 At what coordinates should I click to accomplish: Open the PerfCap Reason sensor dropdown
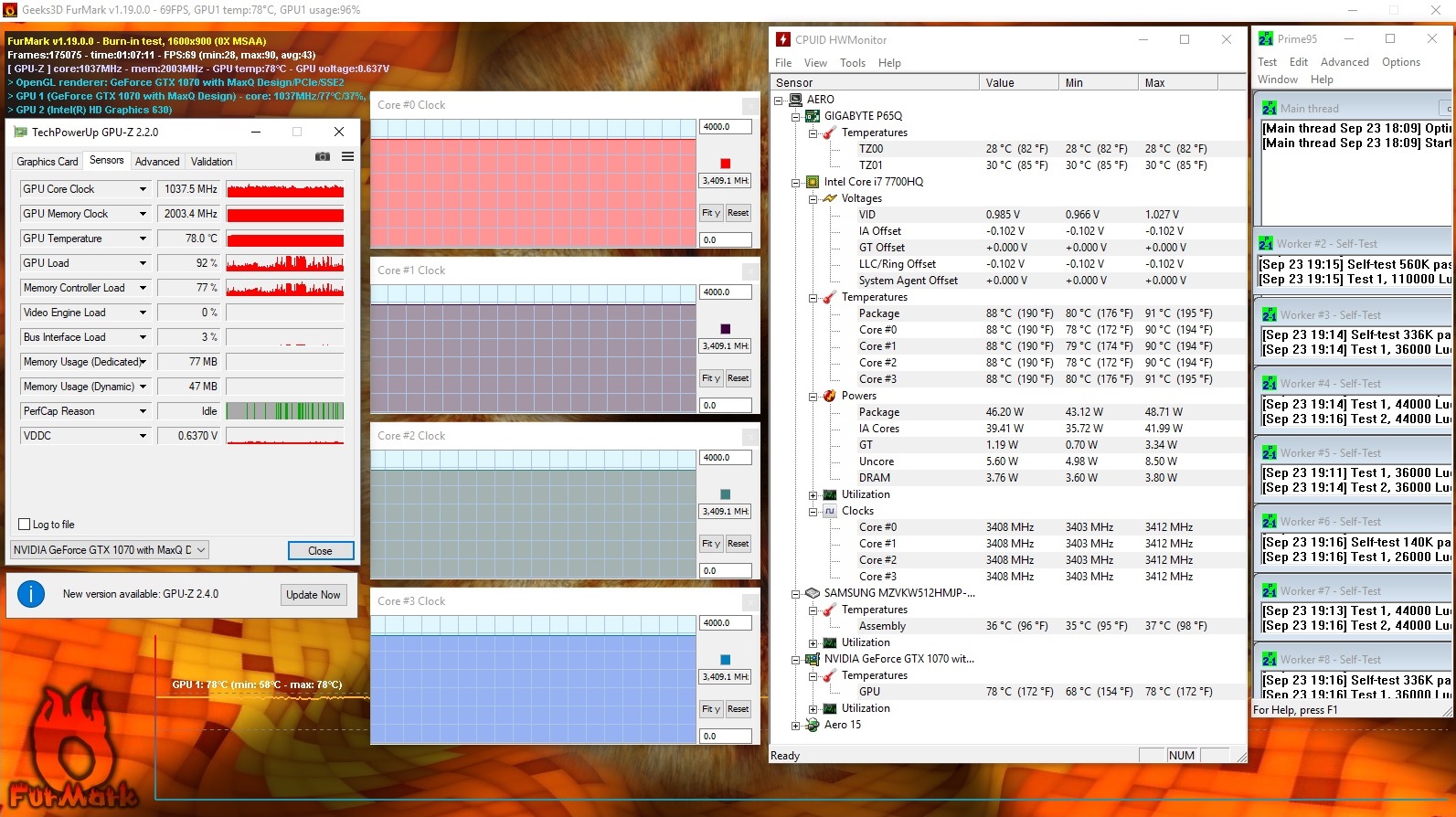tap(143, 411)
